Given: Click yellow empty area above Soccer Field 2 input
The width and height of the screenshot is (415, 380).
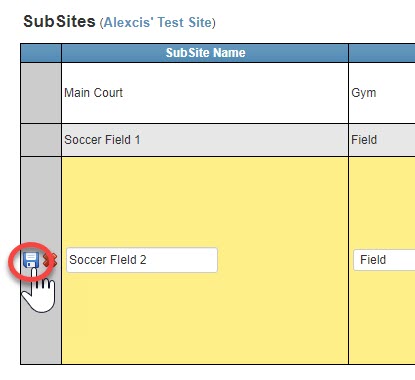Looking at the screenshot, I should [205, 202].
